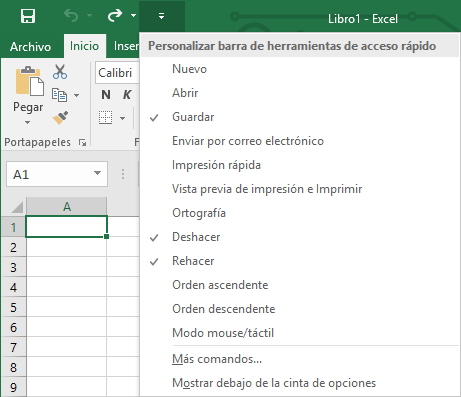The image size is (461, 397).
Task: Select row 1 header
Action: coord(13,227)
